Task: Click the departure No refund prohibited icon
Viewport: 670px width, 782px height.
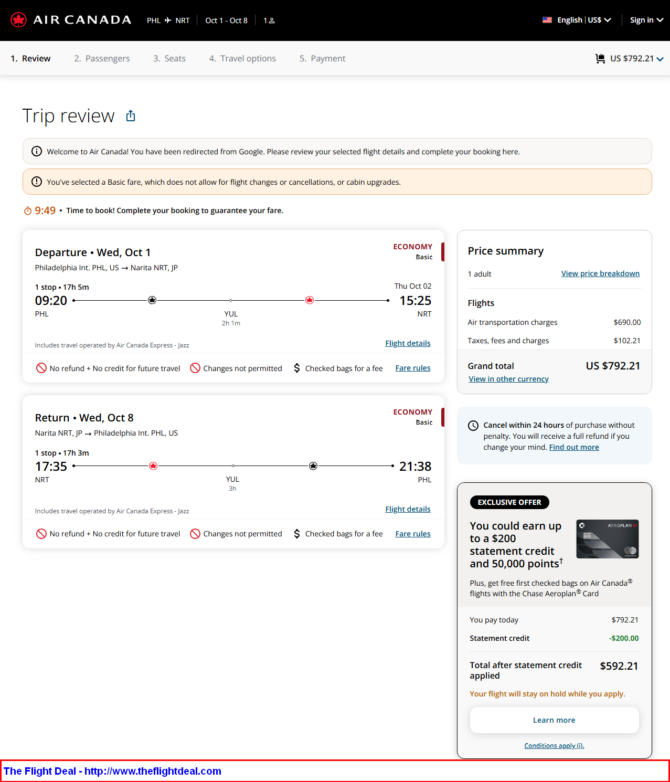Action: 41,368
